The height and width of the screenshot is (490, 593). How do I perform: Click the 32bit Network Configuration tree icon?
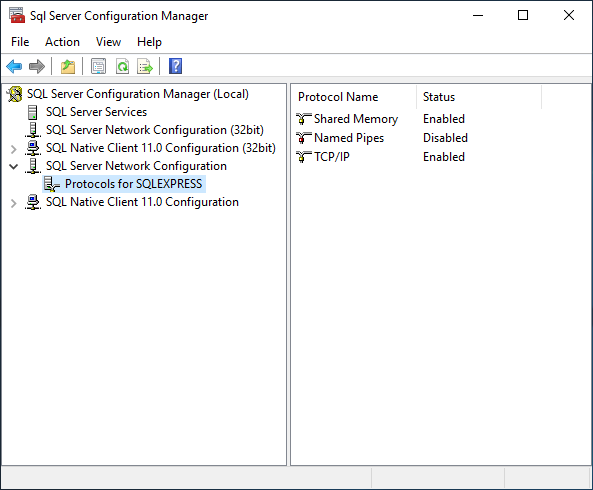coord(33,130)
